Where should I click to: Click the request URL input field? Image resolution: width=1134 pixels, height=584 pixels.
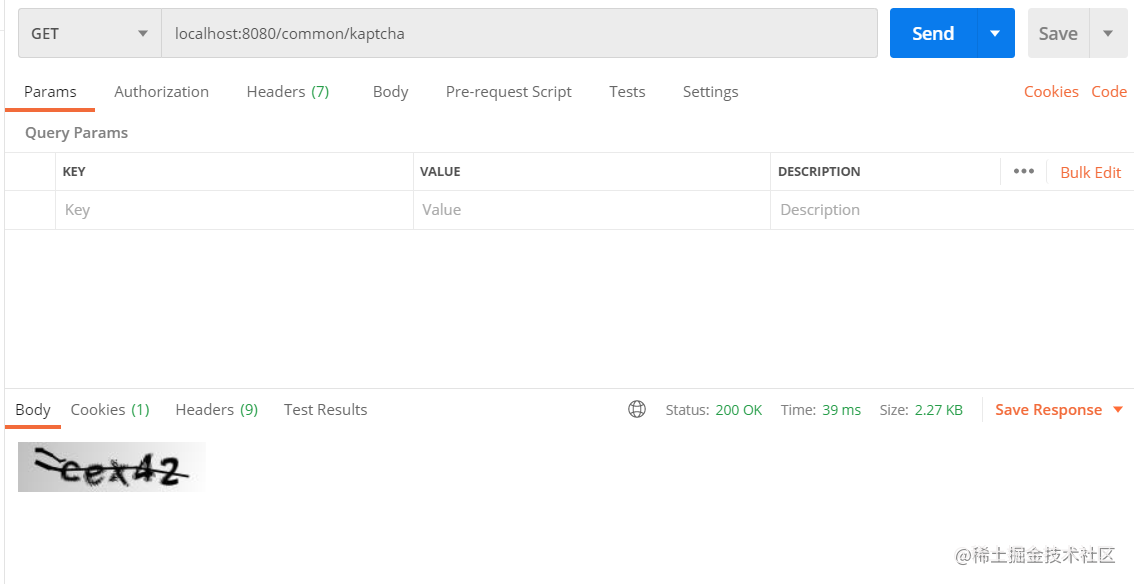pos(500,33)
